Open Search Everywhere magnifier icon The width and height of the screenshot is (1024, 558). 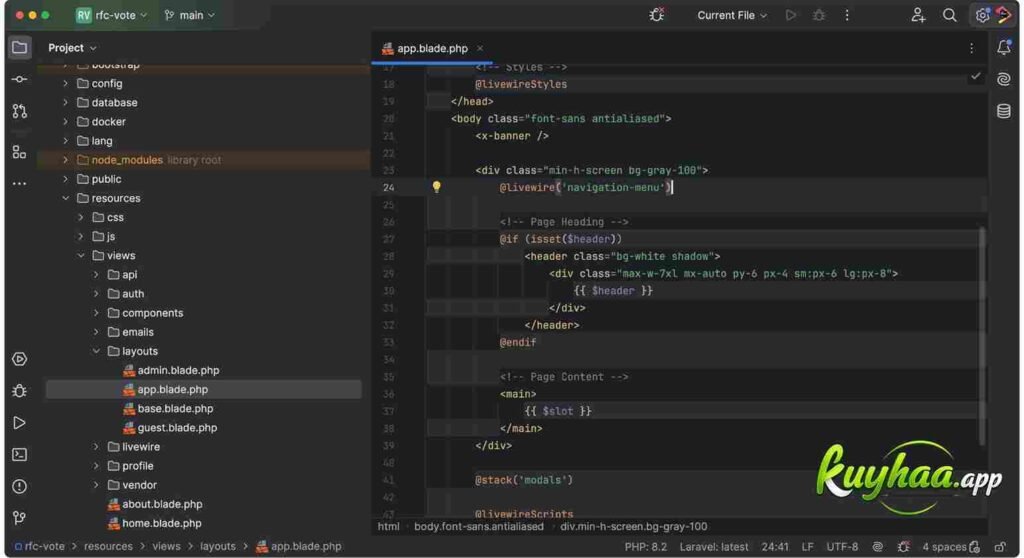pos(950,15)
